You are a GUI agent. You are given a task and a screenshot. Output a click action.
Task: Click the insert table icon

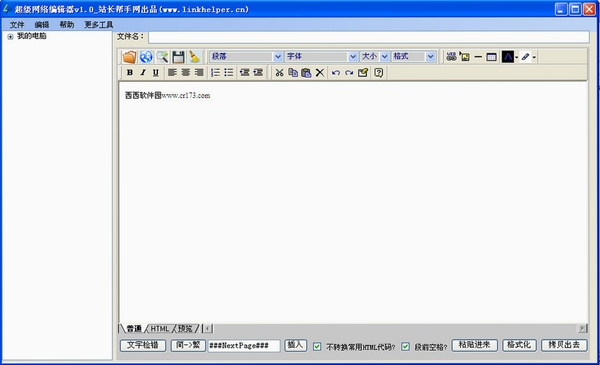(491, 57)
